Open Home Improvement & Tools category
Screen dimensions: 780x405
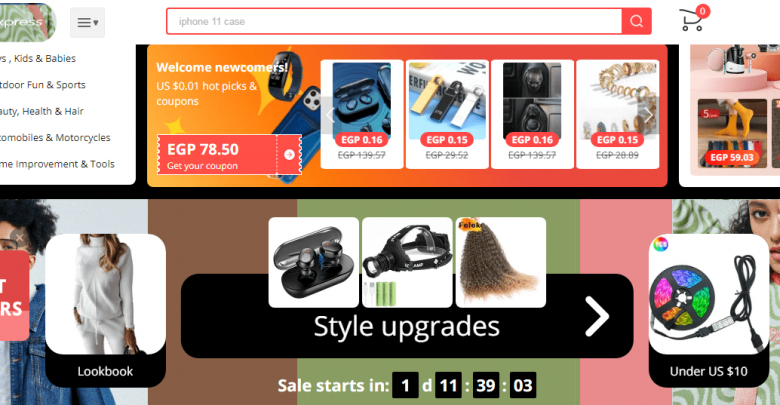(57, 164)
